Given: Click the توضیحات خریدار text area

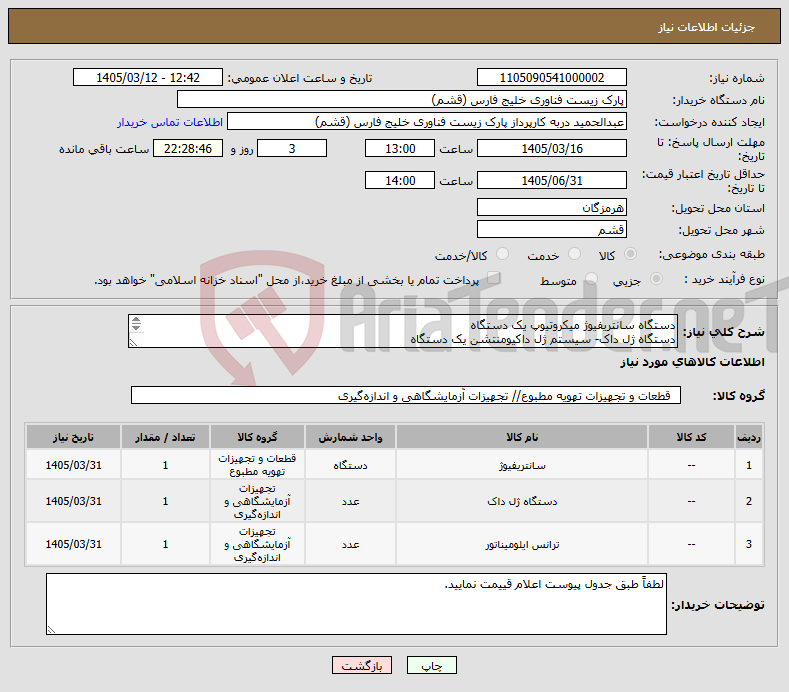Looking at the screenshot, I should coord(356,604).
